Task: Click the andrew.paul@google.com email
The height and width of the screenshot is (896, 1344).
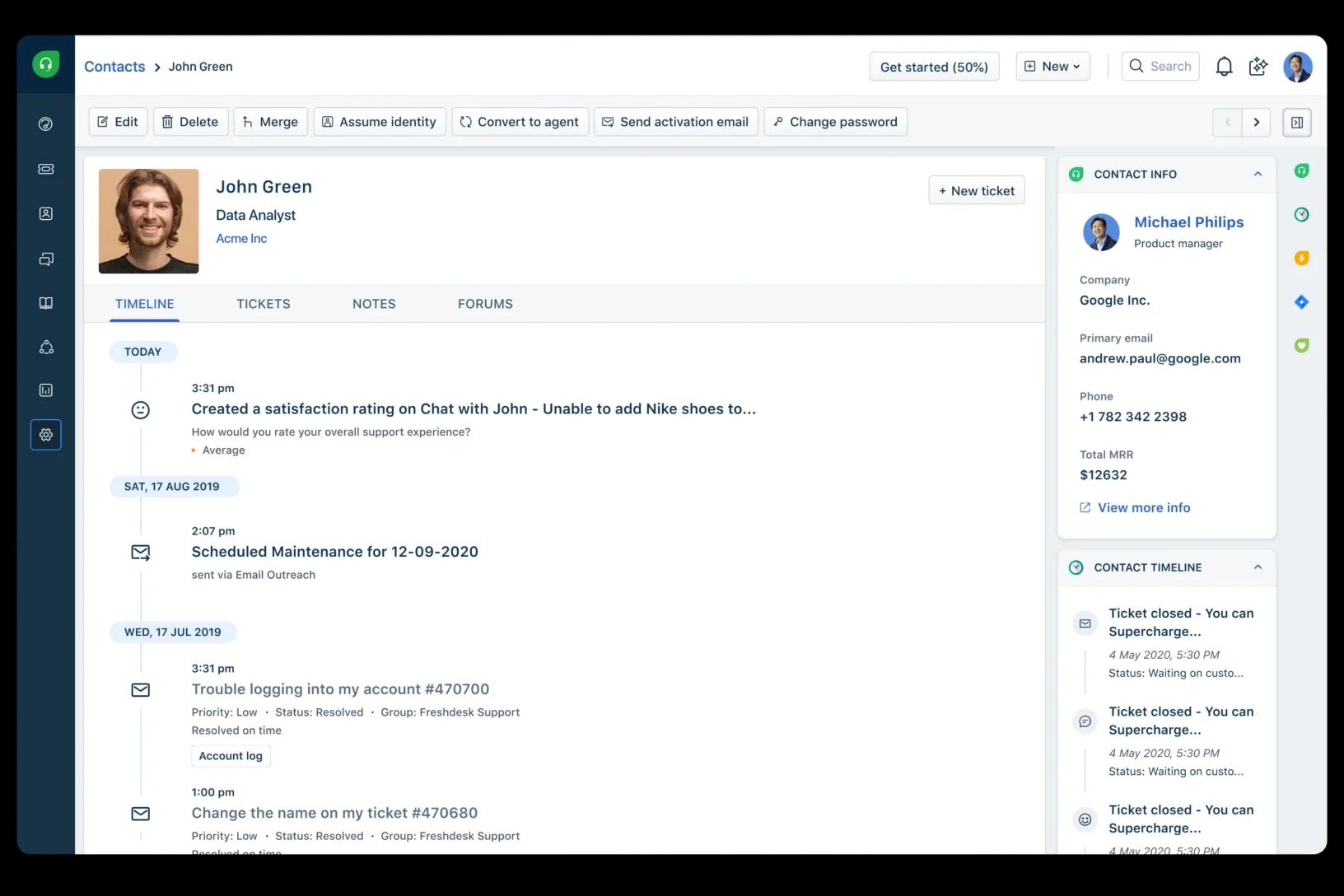Action: [1160, 358]
